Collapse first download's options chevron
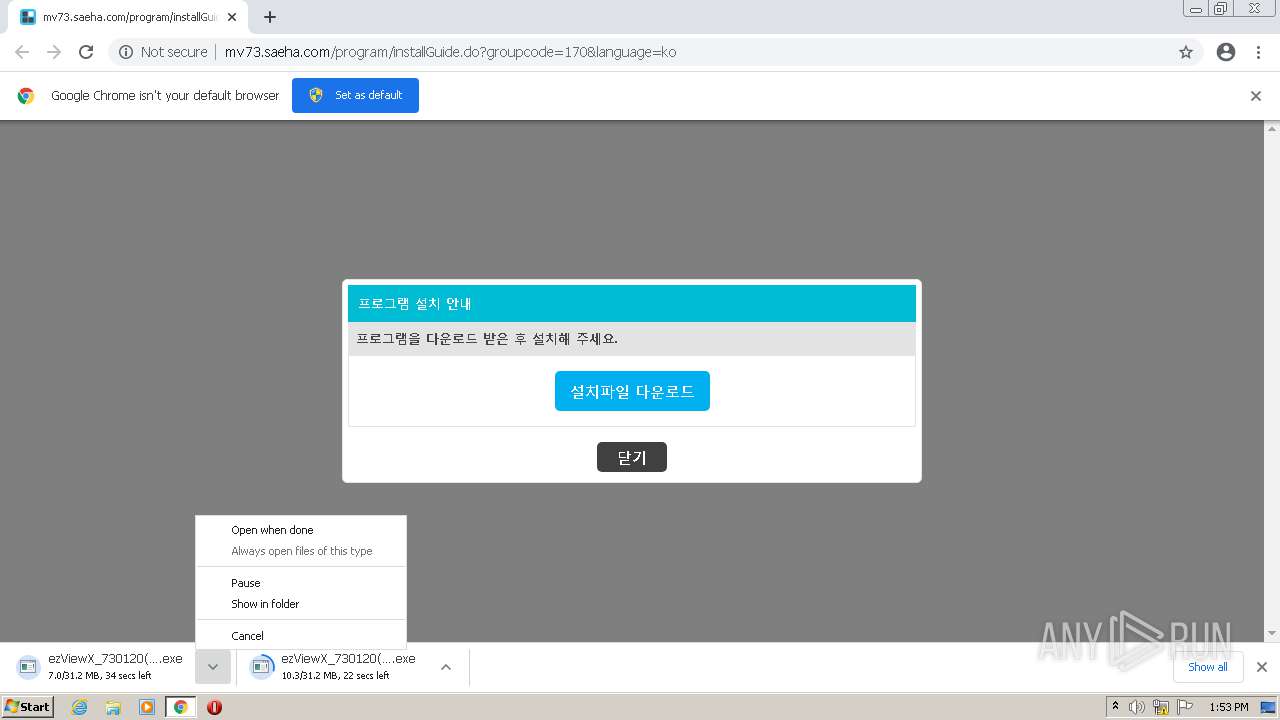Screen dimensions: 1280x720 click(x=213, y=667)
